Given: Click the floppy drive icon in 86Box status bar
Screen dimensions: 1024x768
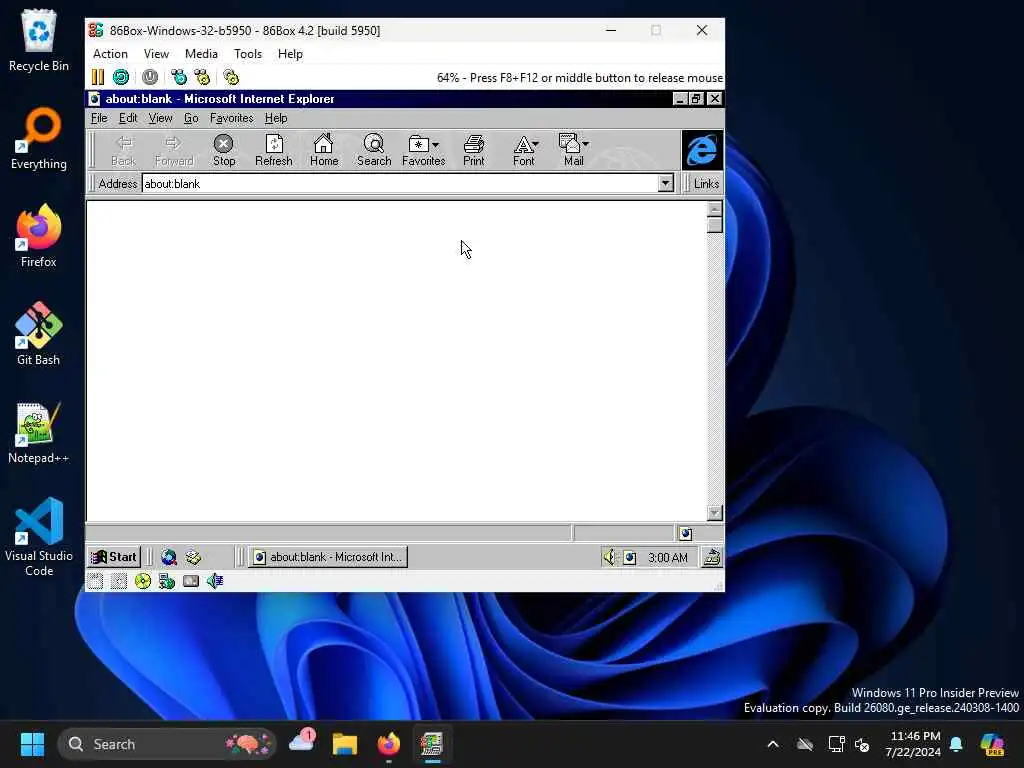Looking at the screenshot, I should (95, 581).
